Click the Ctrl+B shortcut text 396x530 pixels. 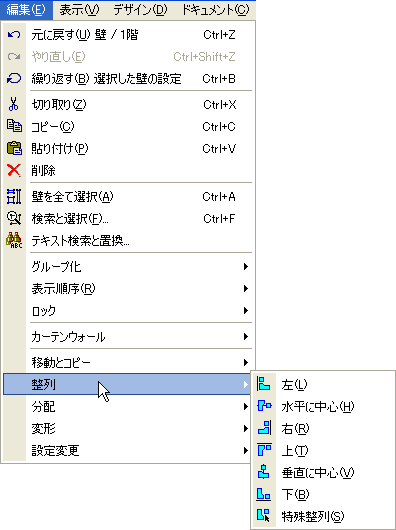219,78
